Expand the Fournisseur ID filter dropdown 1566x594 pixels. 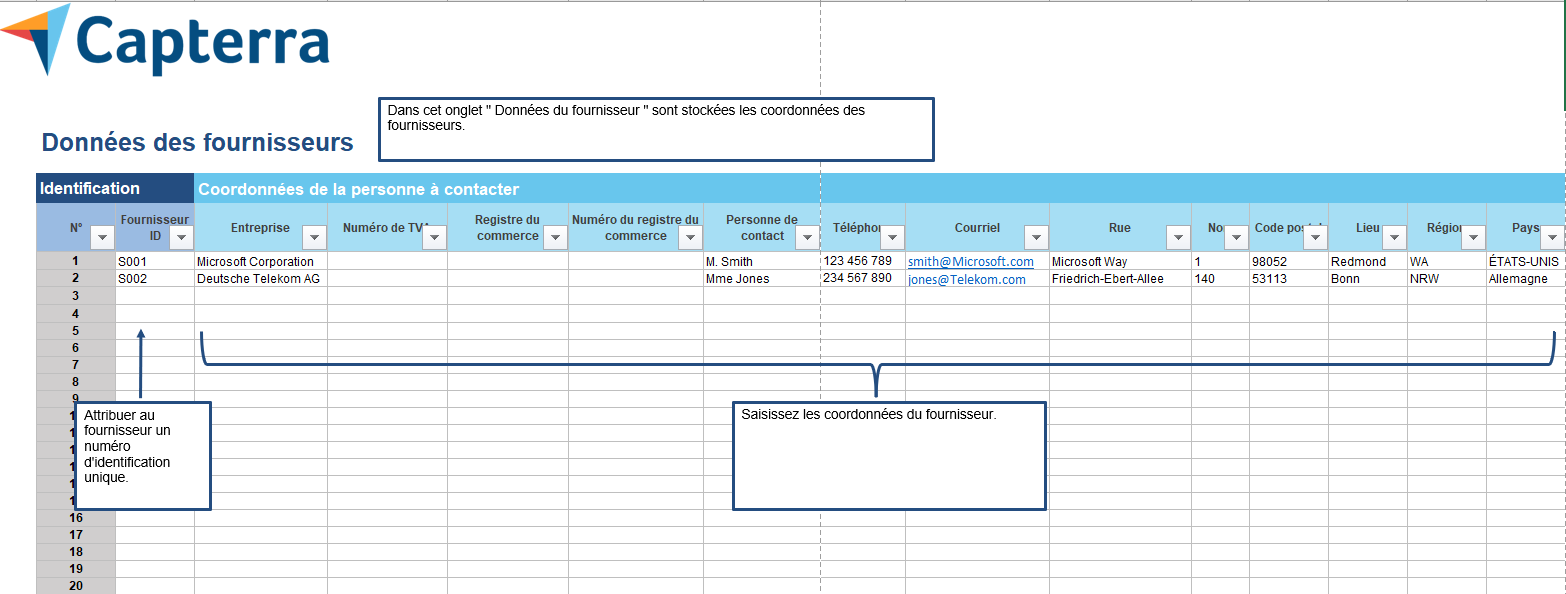coord(181,237)
